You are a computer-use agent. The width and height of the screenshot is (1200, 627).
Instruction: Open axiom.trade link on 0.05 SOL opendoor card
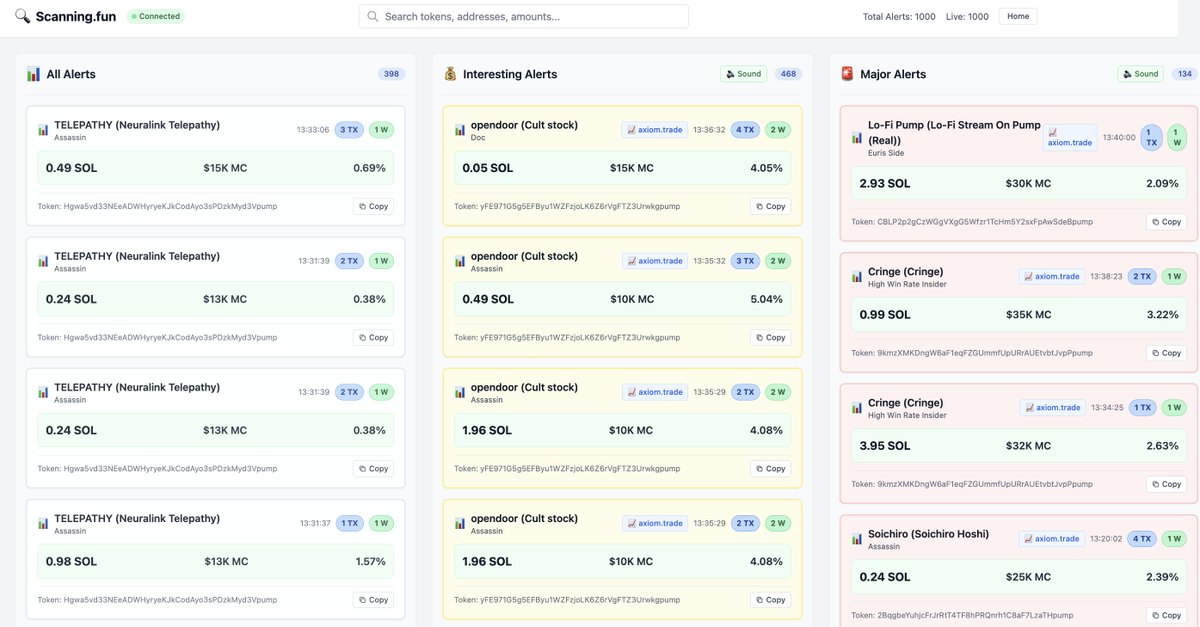[654, 130]
